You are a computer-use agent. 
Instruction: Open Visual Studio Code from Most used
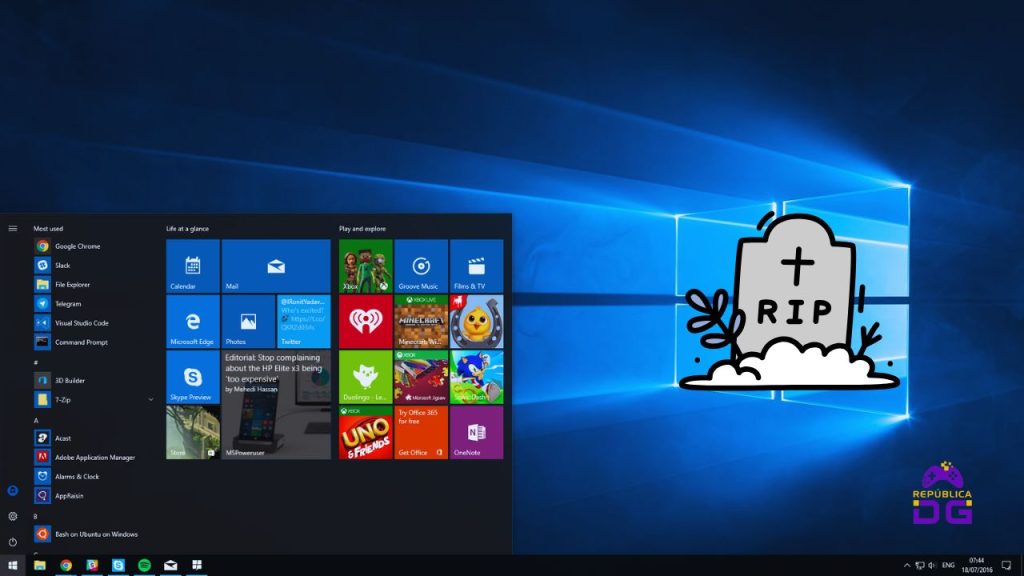(81, 323)
